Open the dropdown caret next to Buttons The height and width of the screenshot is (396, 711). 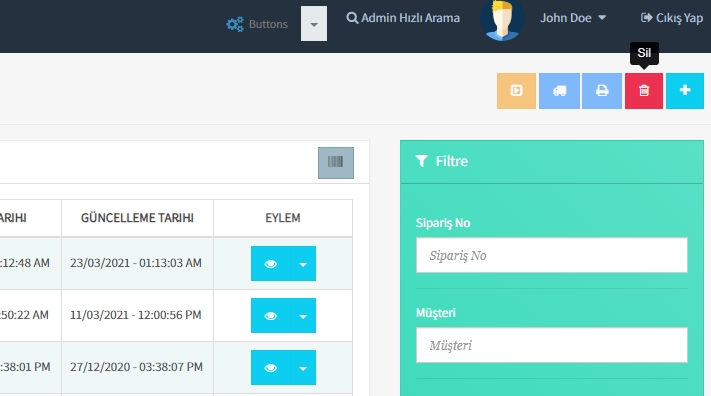click(314, 24)
